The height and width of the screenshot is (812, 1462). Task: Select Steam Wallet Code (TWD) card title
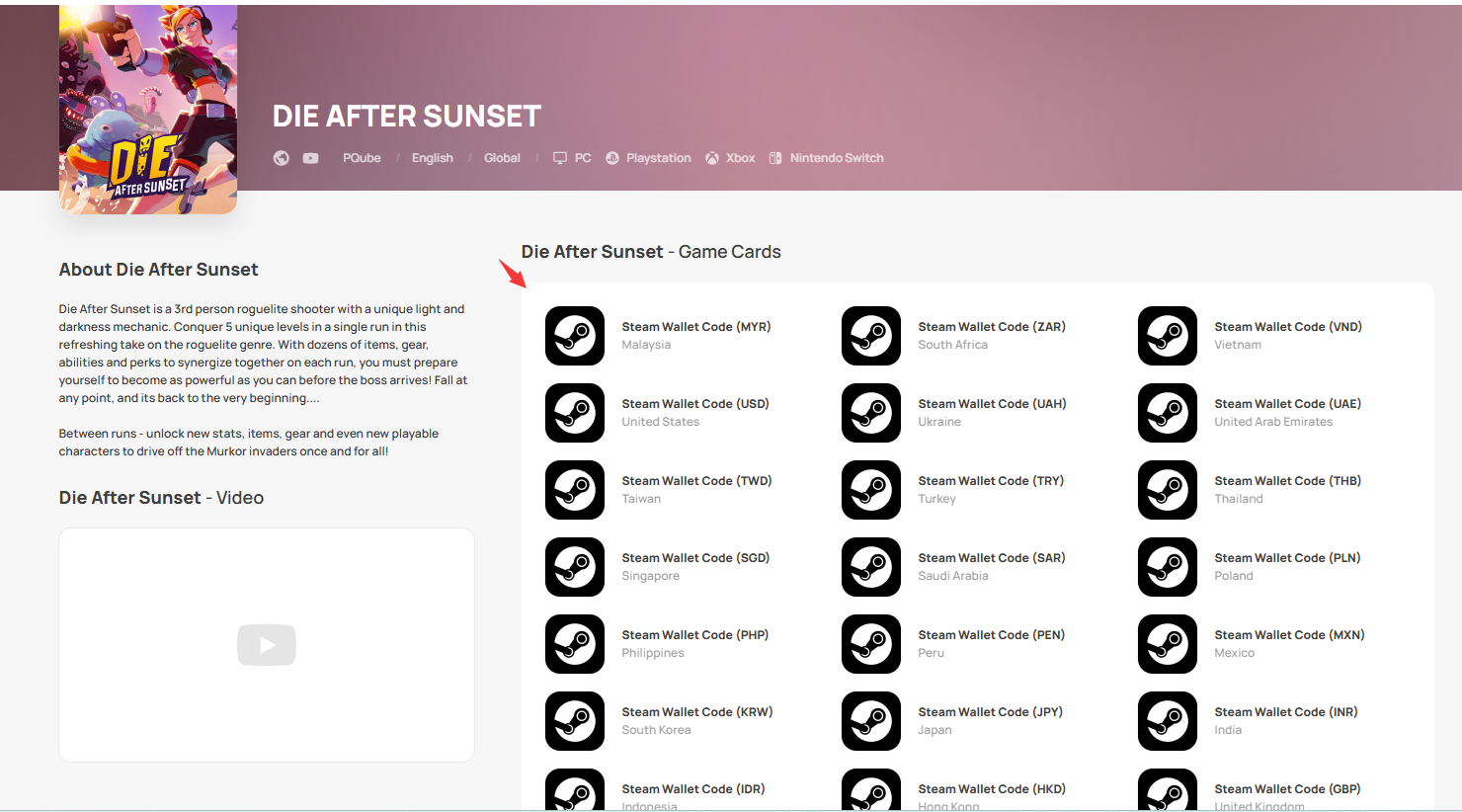click(696, 481)
